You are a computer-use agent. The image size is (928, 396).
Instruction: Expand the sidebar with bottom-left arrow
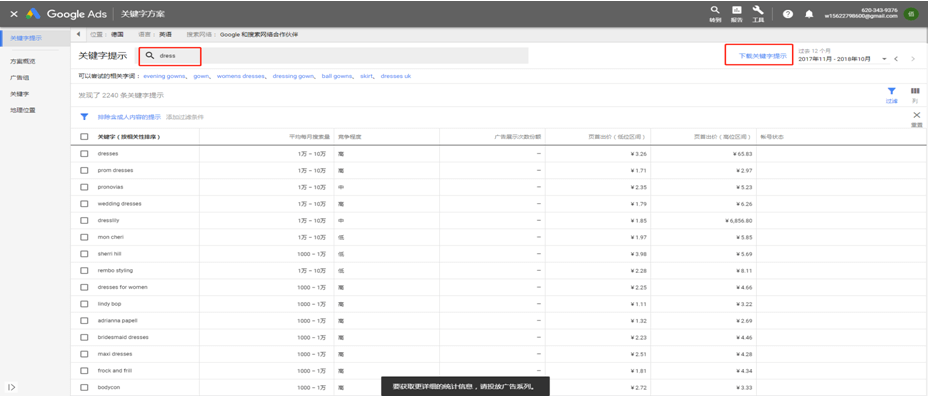click(11, 388)
